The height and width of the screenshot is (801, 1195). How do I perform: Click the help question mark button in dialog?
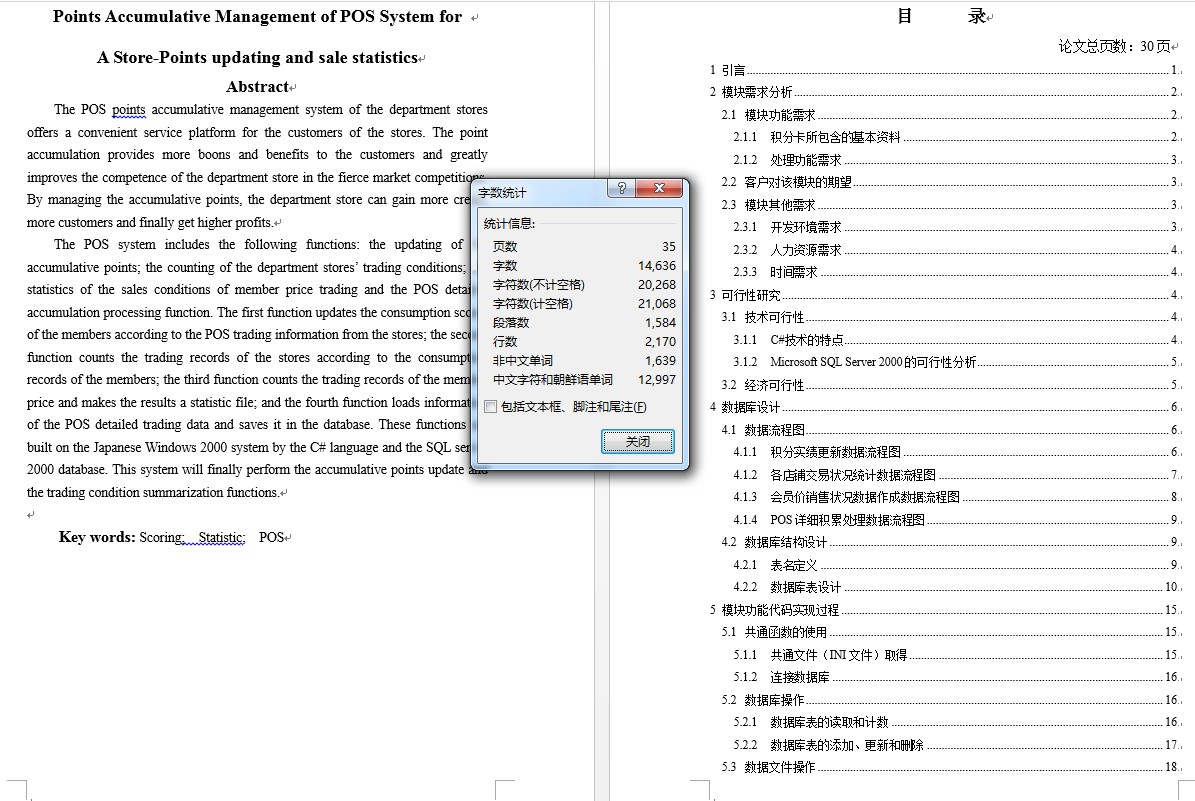click(x=621, y=188)
